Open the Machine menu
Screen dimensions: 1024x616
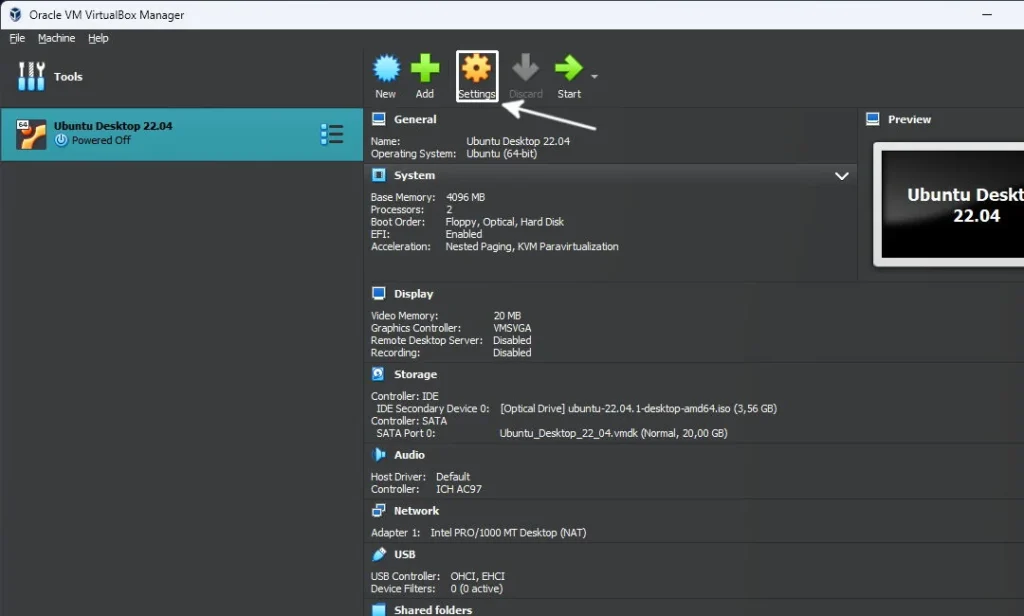pos(56,38)
